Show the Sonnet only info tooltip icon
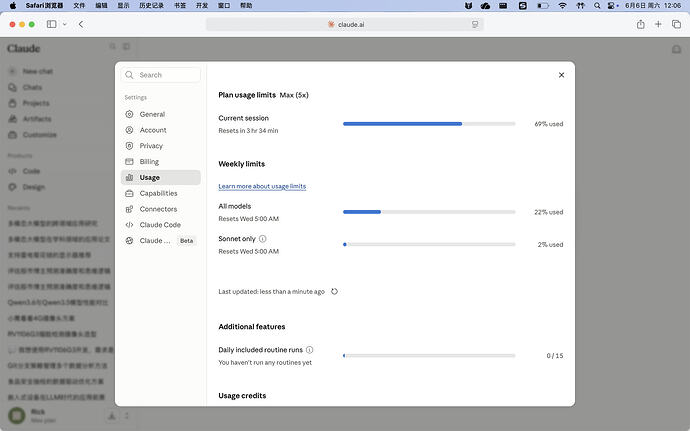690x431 pixels. [x=263, y=239]
